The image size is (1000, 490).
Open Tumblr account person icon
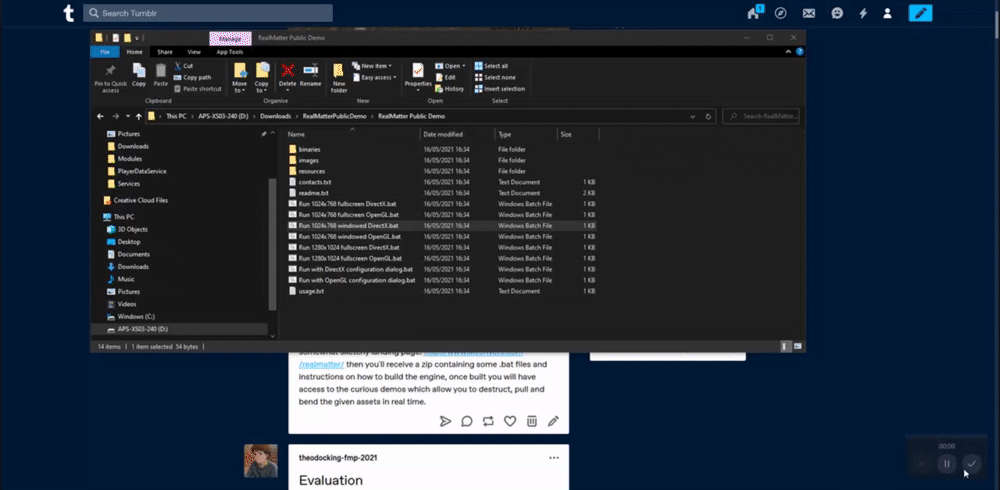click(887, 13)
